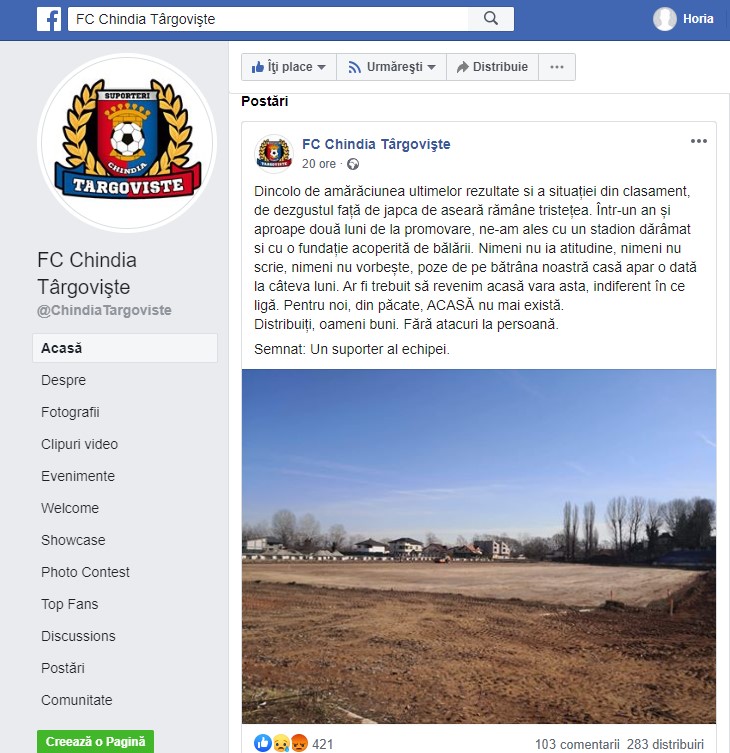Click the 103 comentarii link
This screenshot has width=730, height=753.
pyautogui.click(x=577, y=744)
